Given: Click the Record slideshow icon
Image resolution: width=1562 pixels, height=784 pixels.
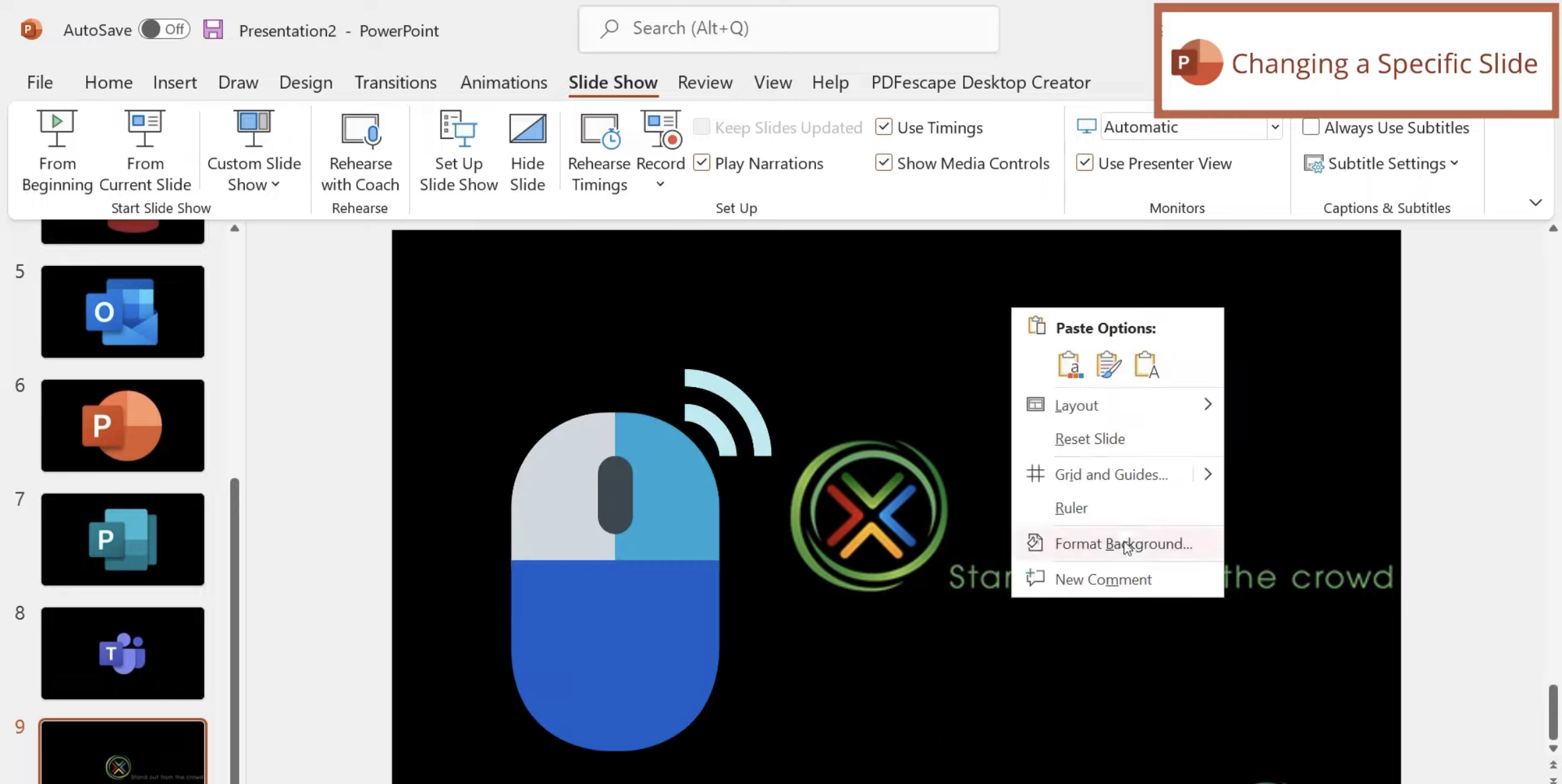Looking at the screenshot, I should [661, 130].
